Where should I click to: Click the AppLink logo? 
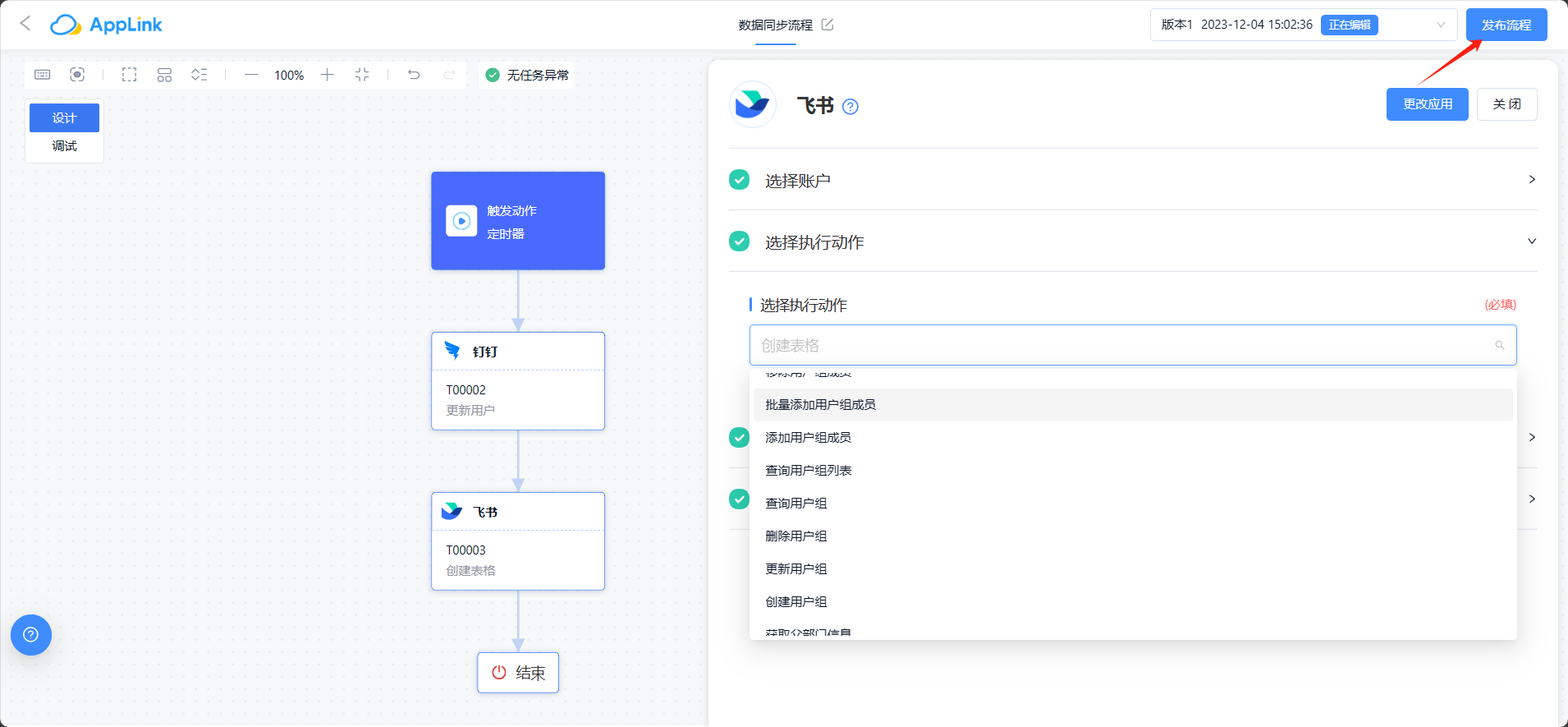click(106, 25)
